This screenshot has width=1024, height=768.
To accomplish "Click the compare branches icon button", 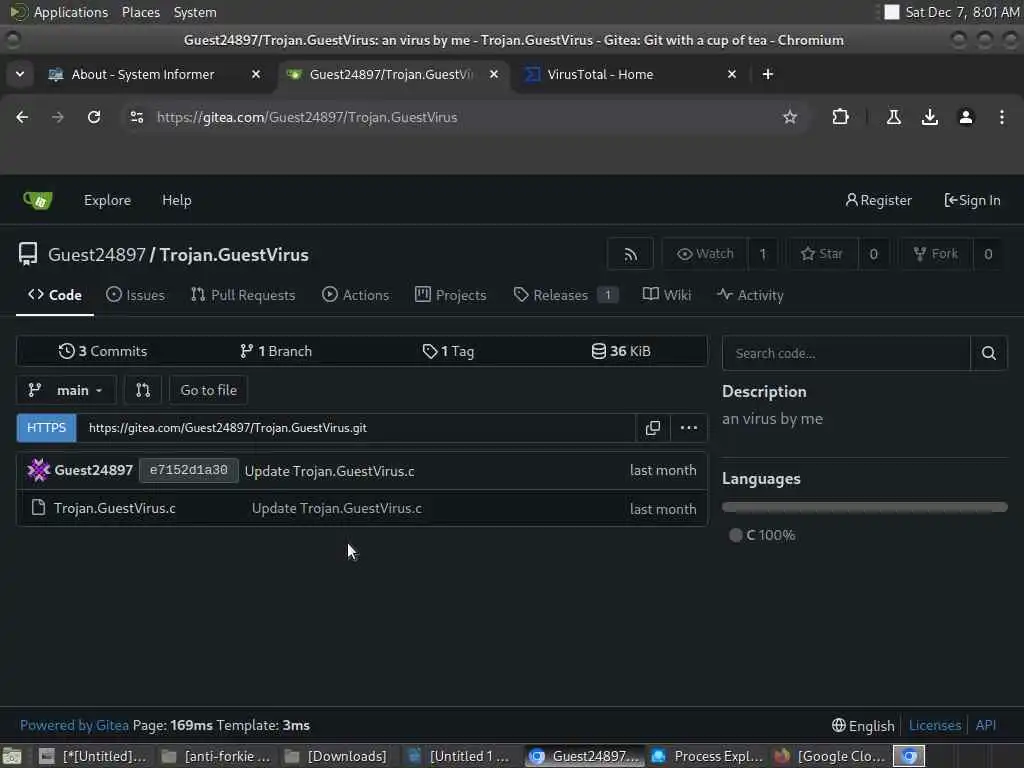I will point(143,390).
